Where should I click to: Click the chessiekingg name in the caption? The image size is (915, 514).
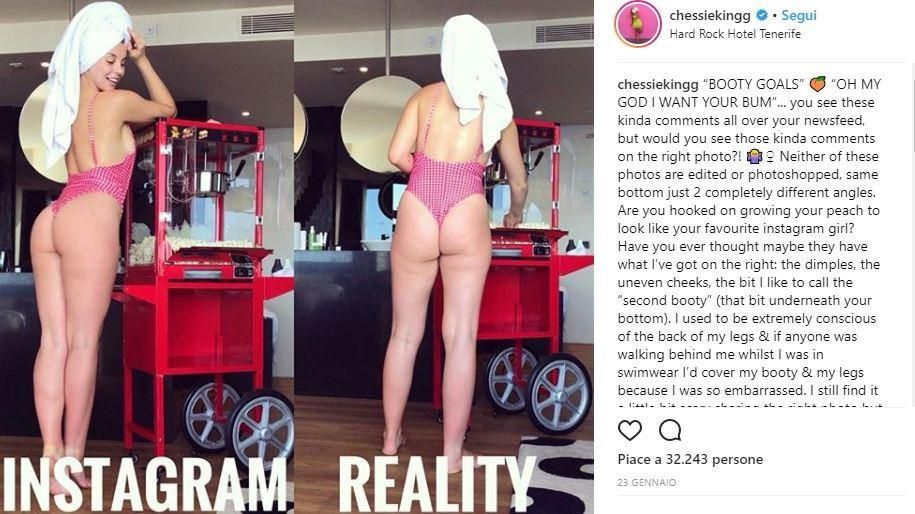point(658,85)
